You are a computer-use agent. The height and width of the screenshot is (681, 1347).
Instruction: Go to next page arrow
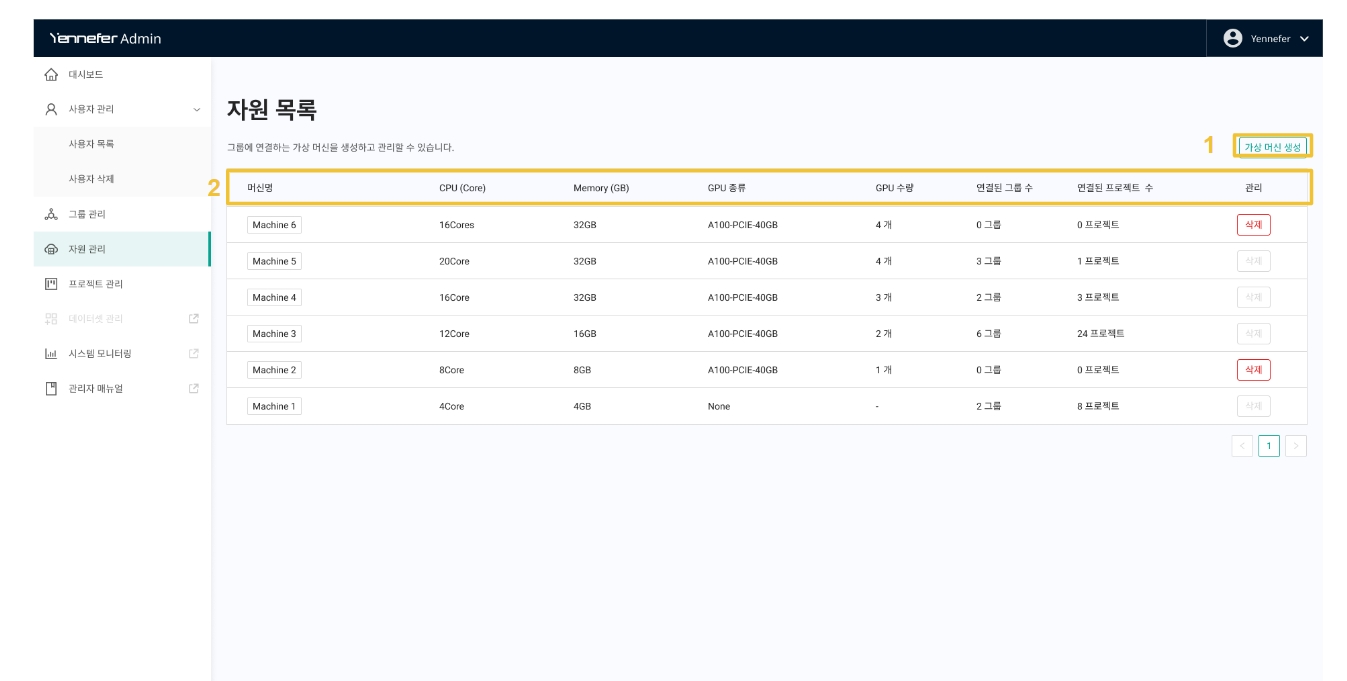1296,446
